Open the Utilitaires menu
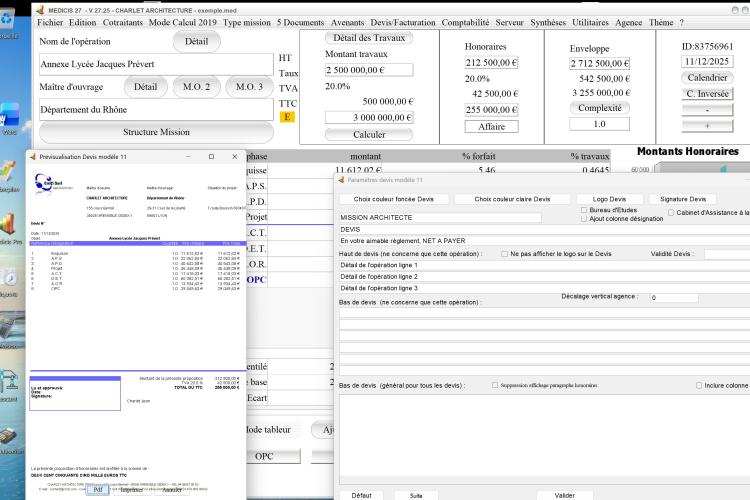Image resolution: width=750 pixels, height=500 pixels. [590, 22]
